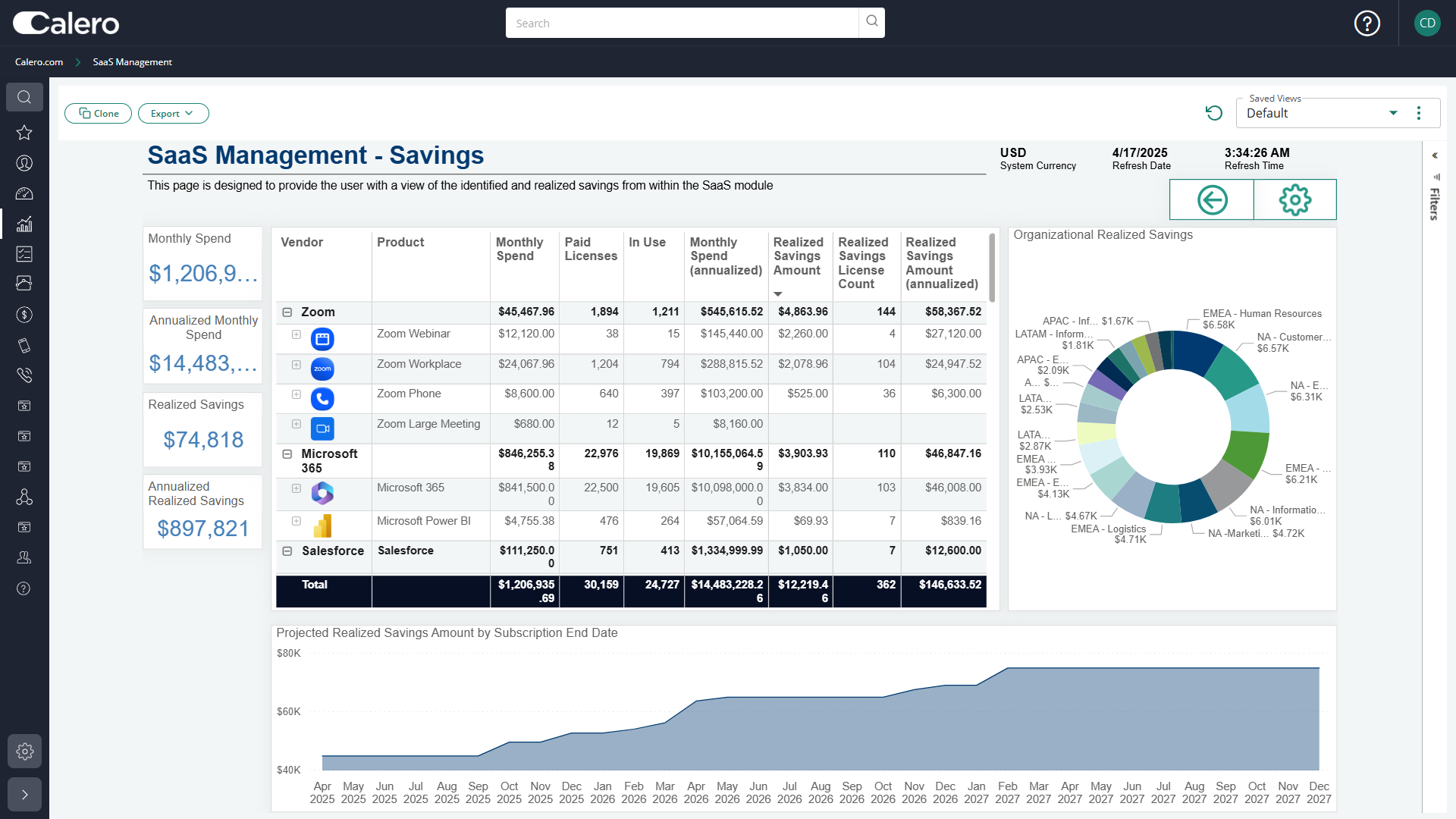
Task: Click the Clone button
Action: [98, 113]
